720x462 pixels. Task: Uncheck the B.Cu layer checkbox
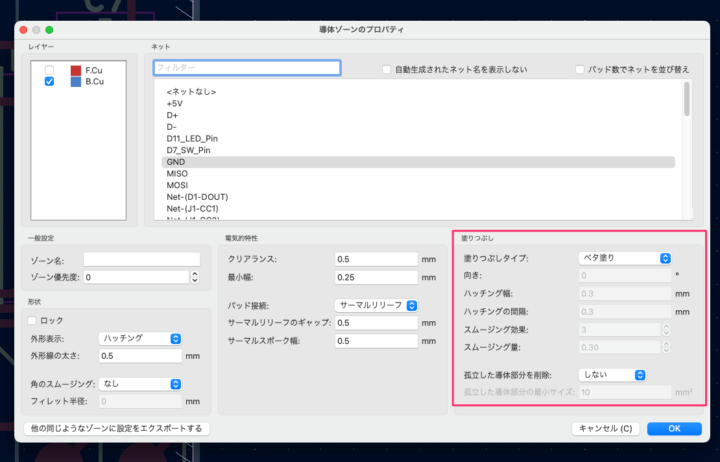click(x=49, y=83)
